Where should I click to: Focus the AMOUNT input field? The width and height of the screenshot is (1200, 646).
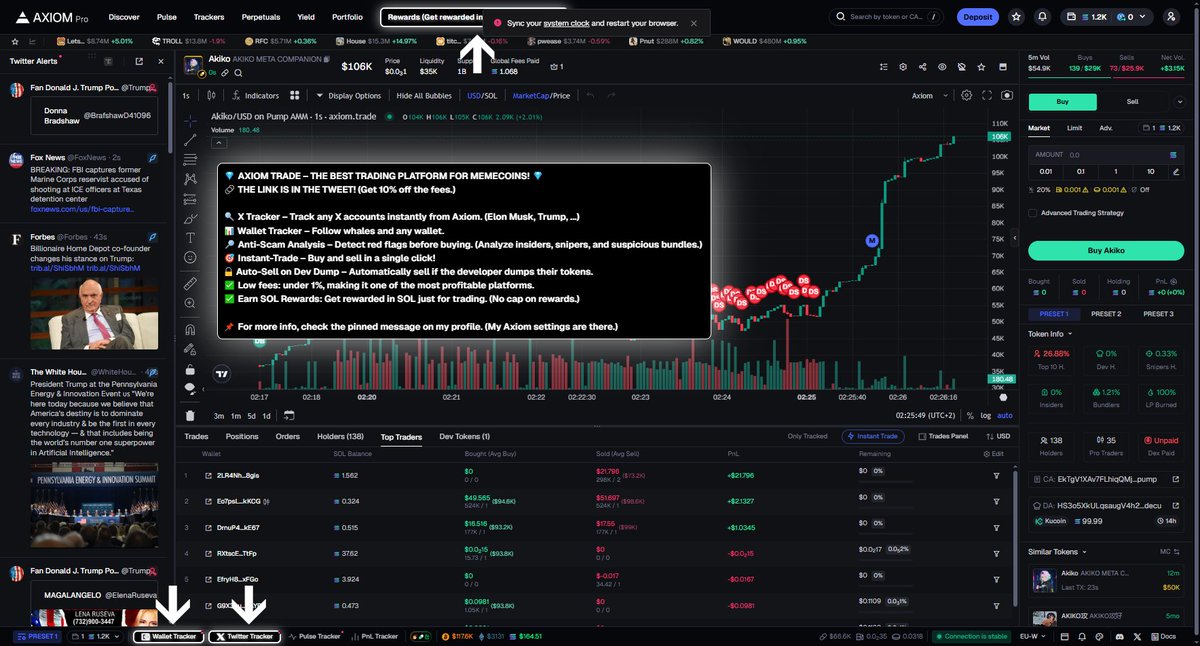[1105, 155]
